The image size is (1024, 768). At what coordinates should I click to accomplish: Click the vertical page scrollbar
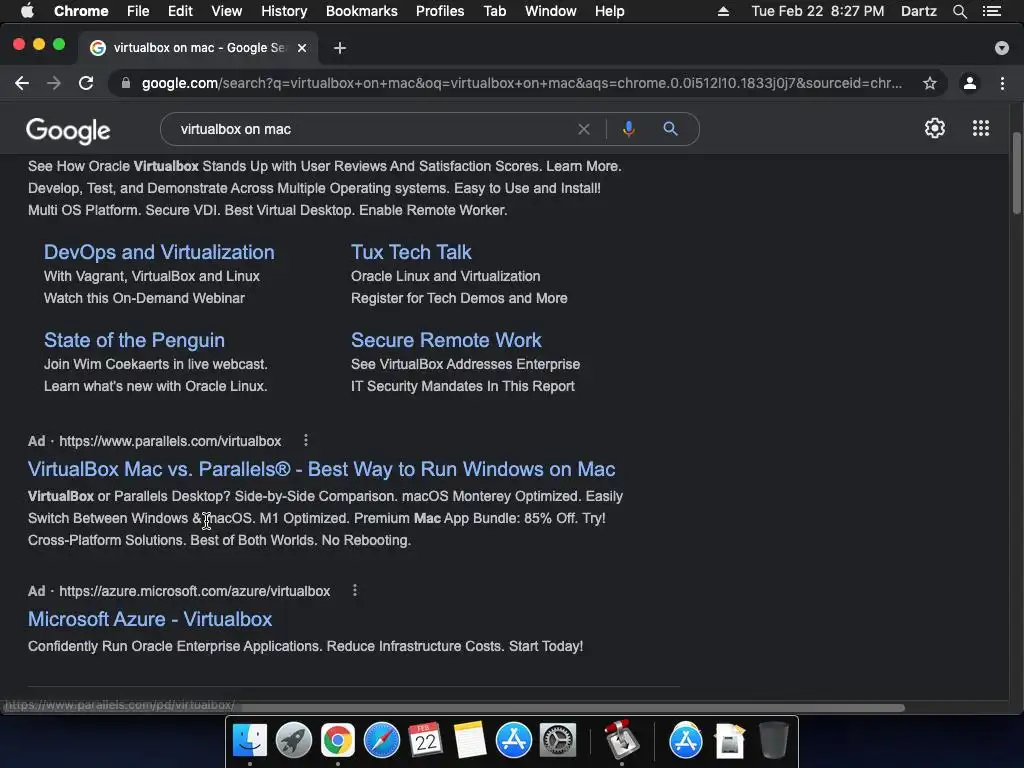click(x=1016, y=173)
